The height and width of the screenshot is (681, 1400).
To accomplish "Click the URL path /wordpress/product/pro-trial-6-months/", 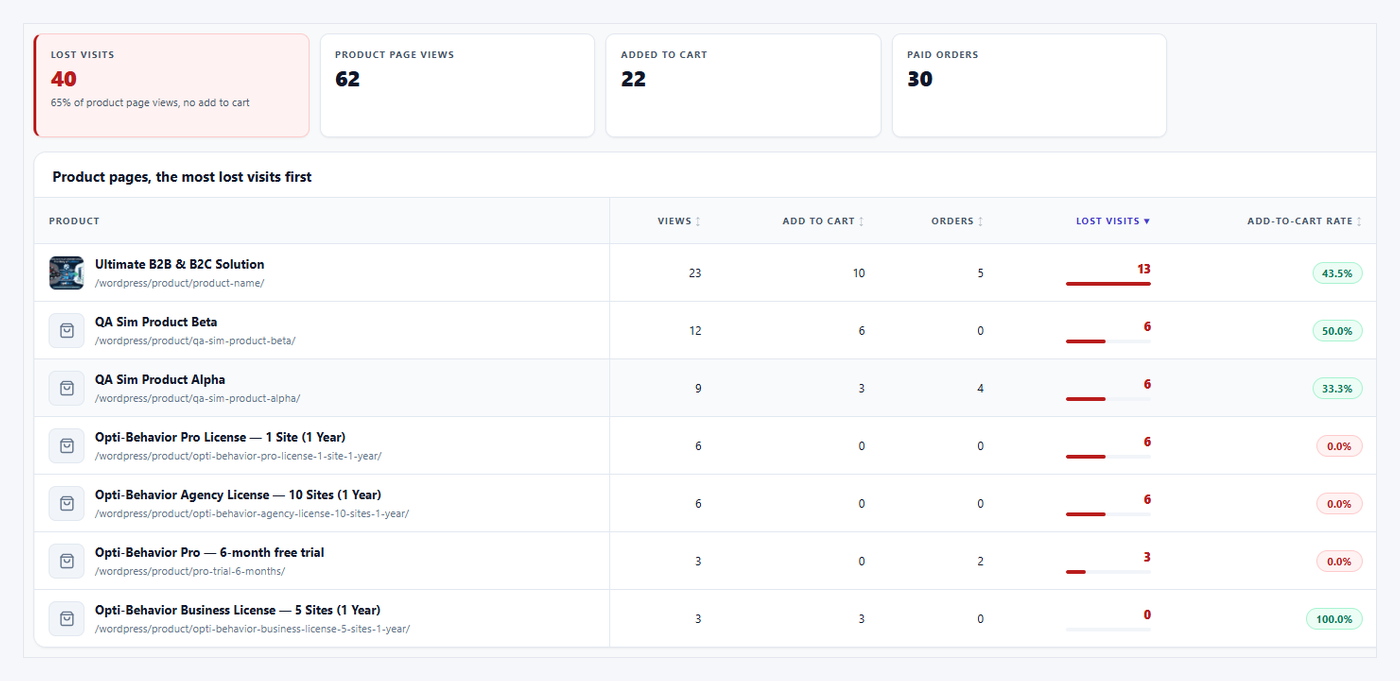I will [190, 571].
